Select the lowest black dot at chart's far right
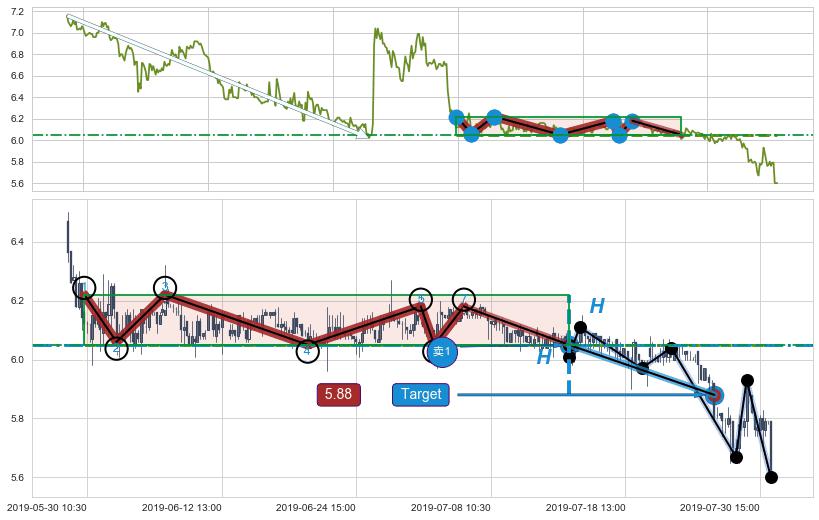Image resolution: width=819 pixels, height=520 pixels. pos(771,477)
